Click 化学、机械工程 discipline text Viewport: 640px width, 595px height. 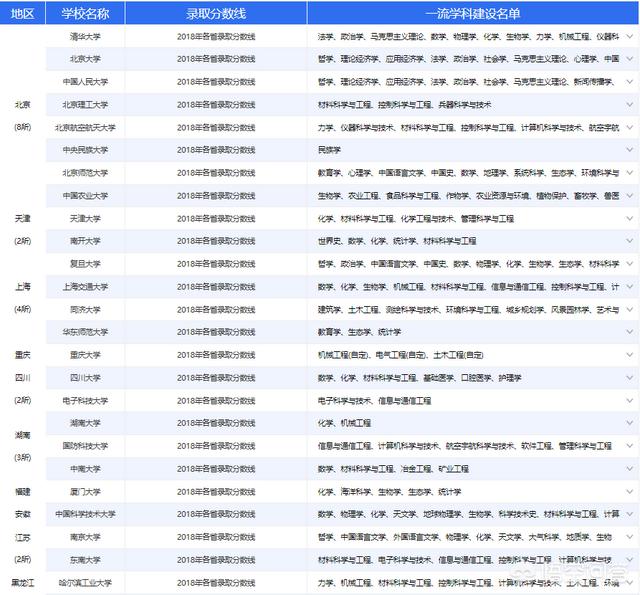(344, 423)
